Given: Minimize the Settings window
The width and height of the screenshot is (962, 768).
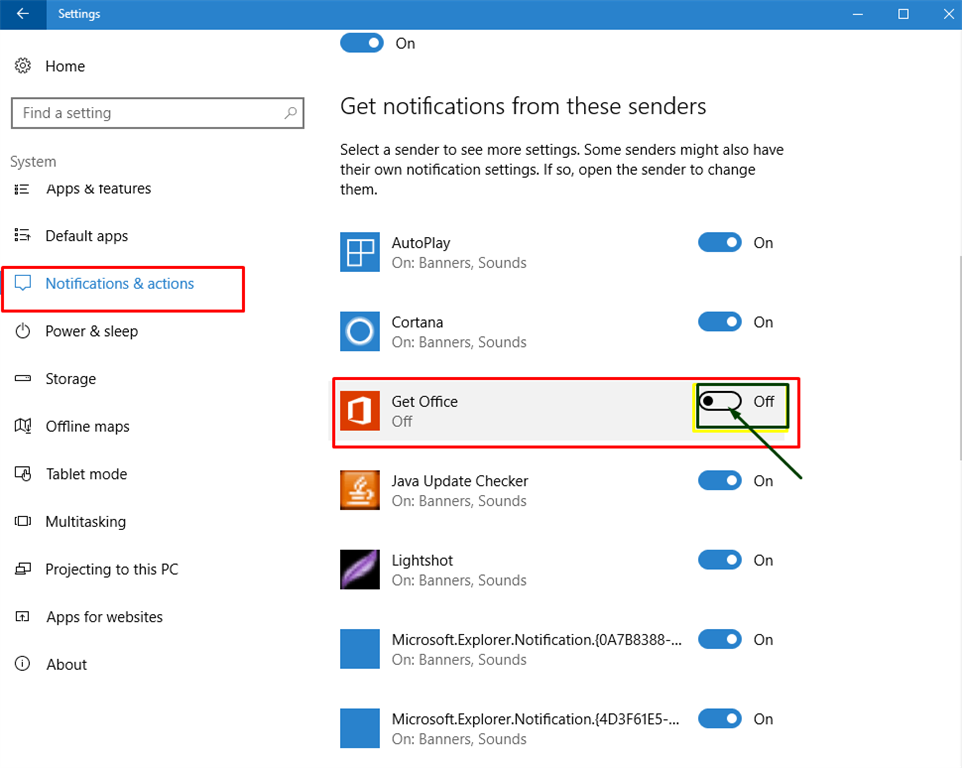Looking at the screenshot, I should (x=858, y=13).
